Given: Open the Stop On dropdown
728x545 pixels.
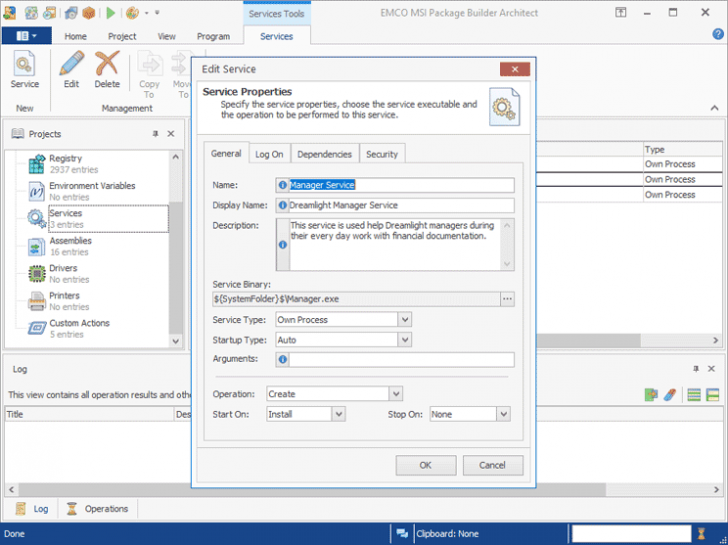Looking at the screenshot, I should 504,414.
